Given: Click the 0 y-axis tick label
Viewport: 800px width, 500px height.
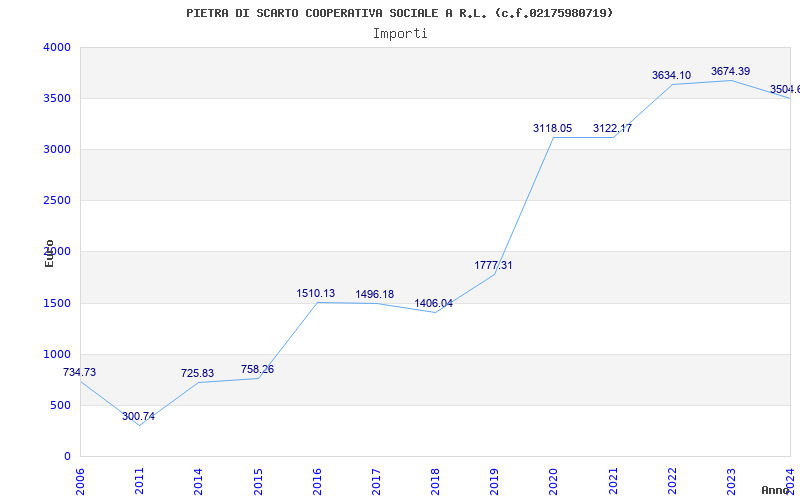Looking at the screenshot, I should (67, 457).
